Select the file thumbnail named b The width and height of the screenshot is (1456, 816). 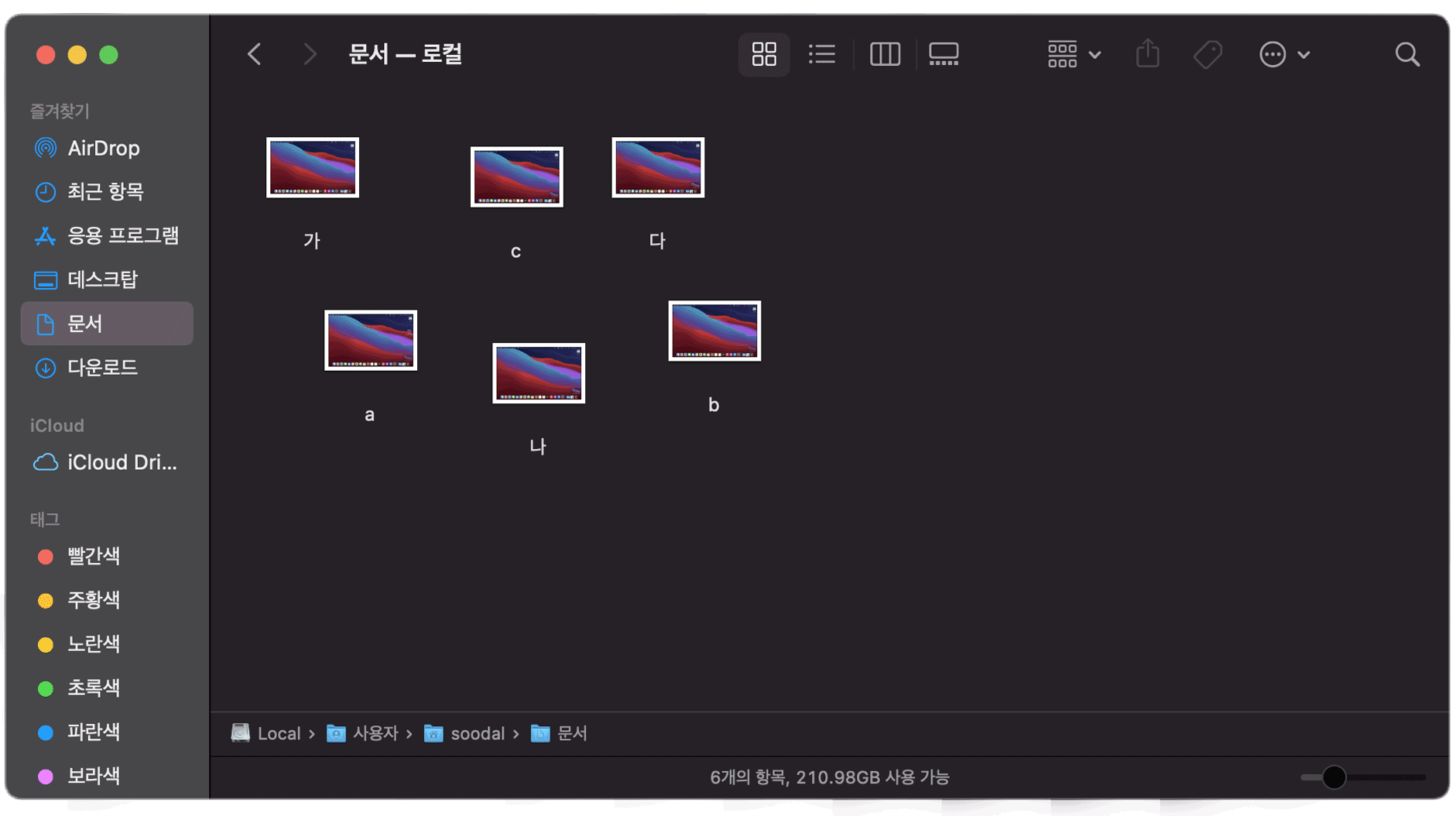[714, 331]
